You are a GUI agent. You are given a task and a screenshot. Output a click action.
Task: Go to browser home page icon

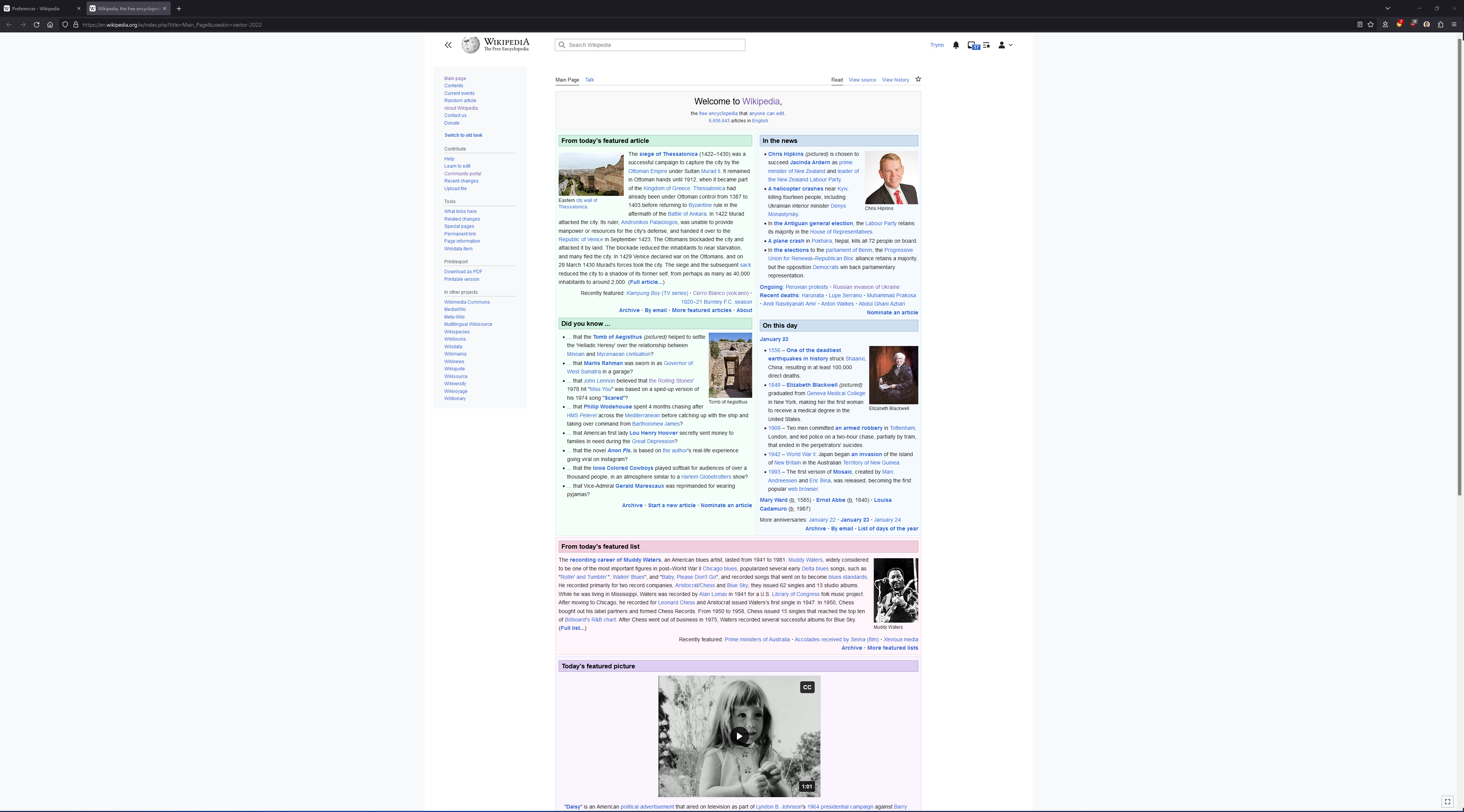50,24
